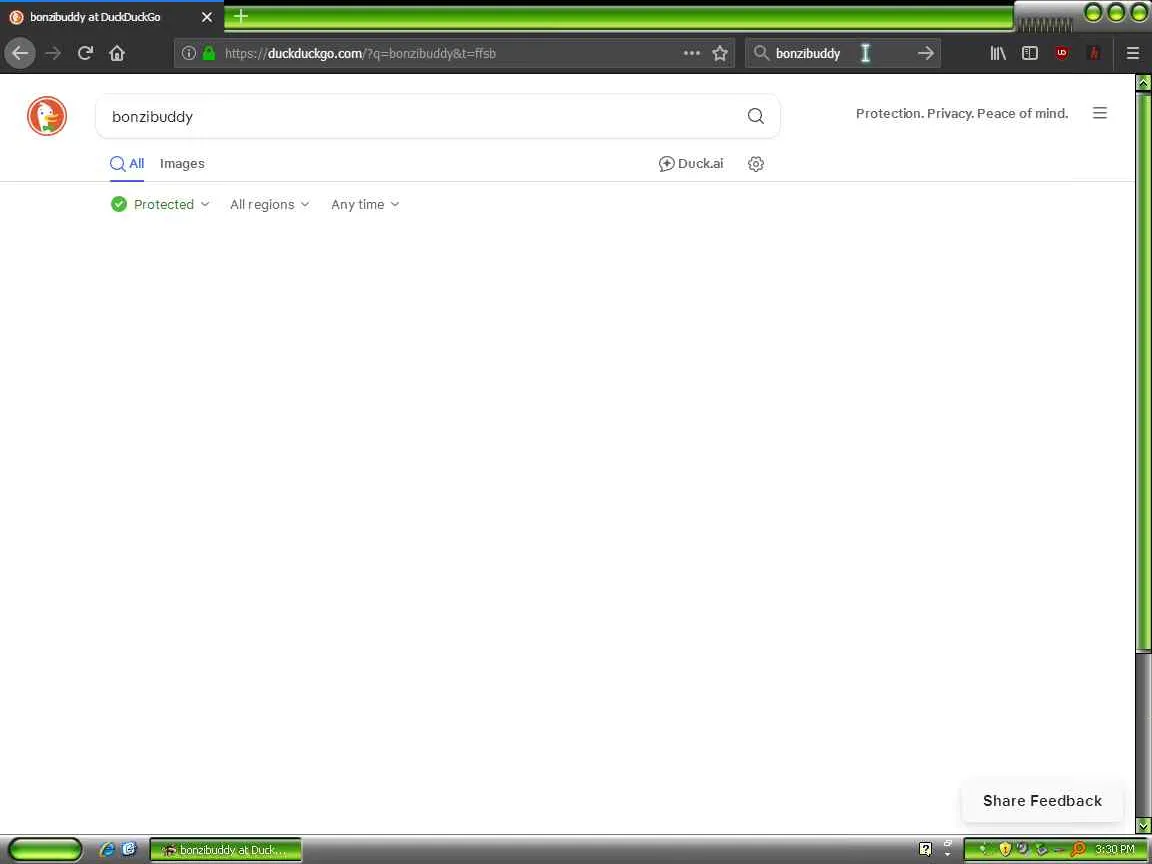This screenshot has width=1152, height=864.
Task: Submit search with the go arrow
Action: [x=926, y=53]
